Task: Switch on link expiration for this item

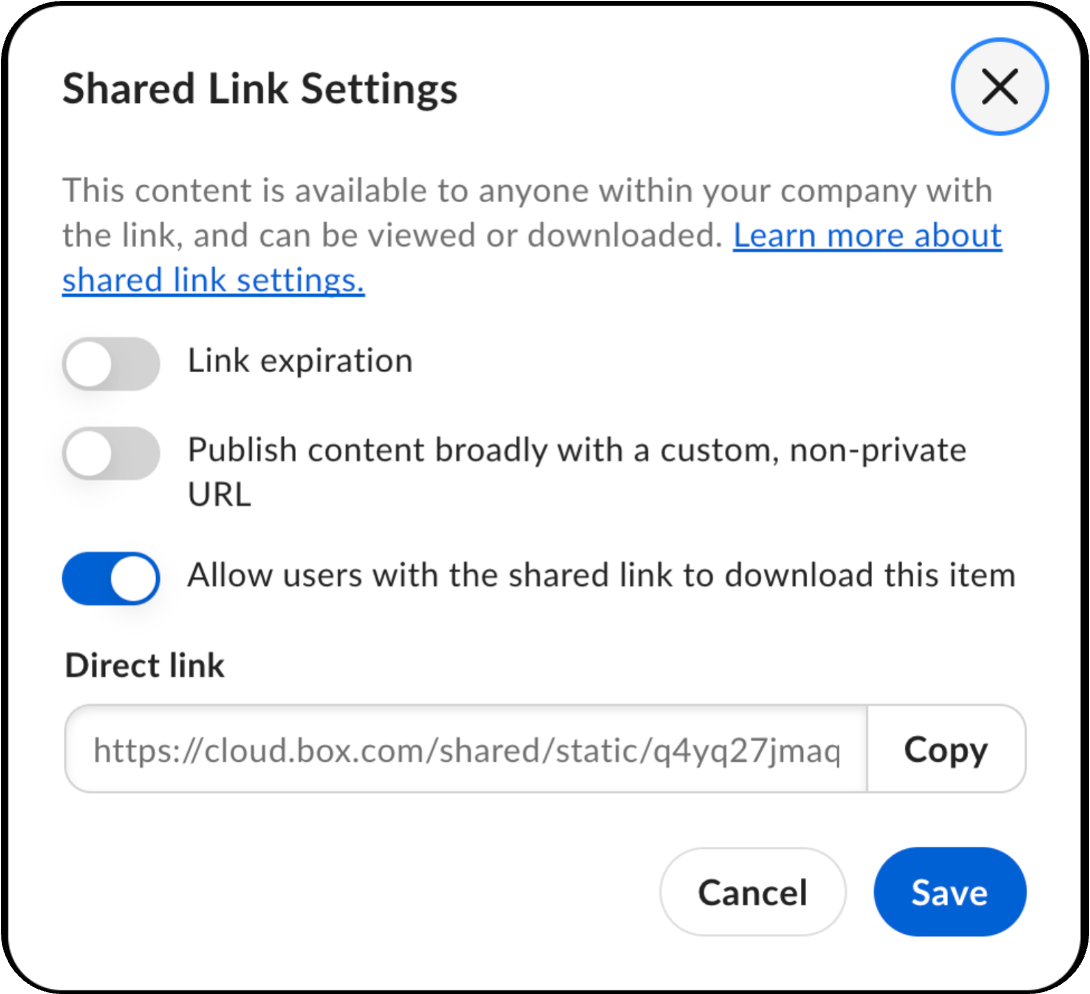Action: 110,363
